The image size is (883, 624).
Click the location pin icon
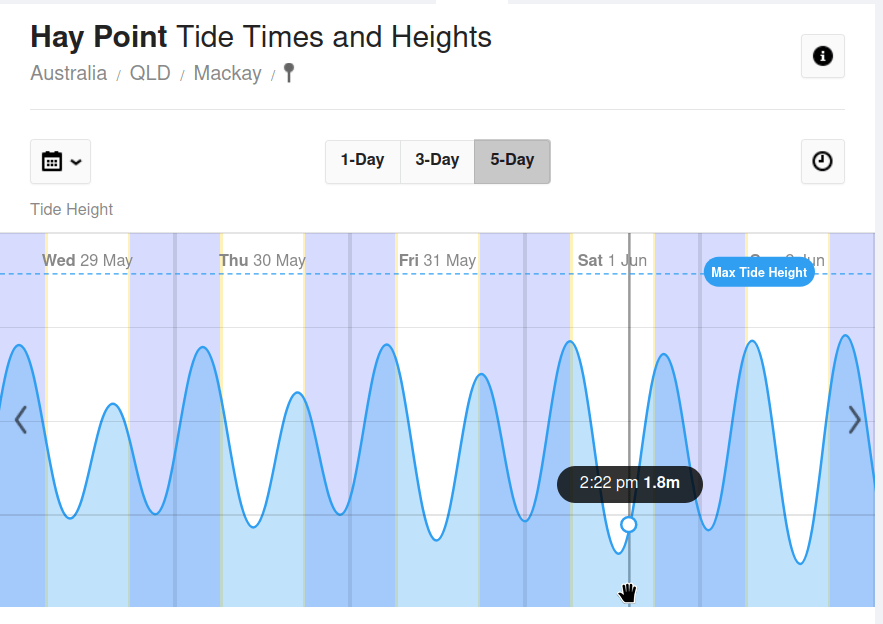tap(289, 73)
